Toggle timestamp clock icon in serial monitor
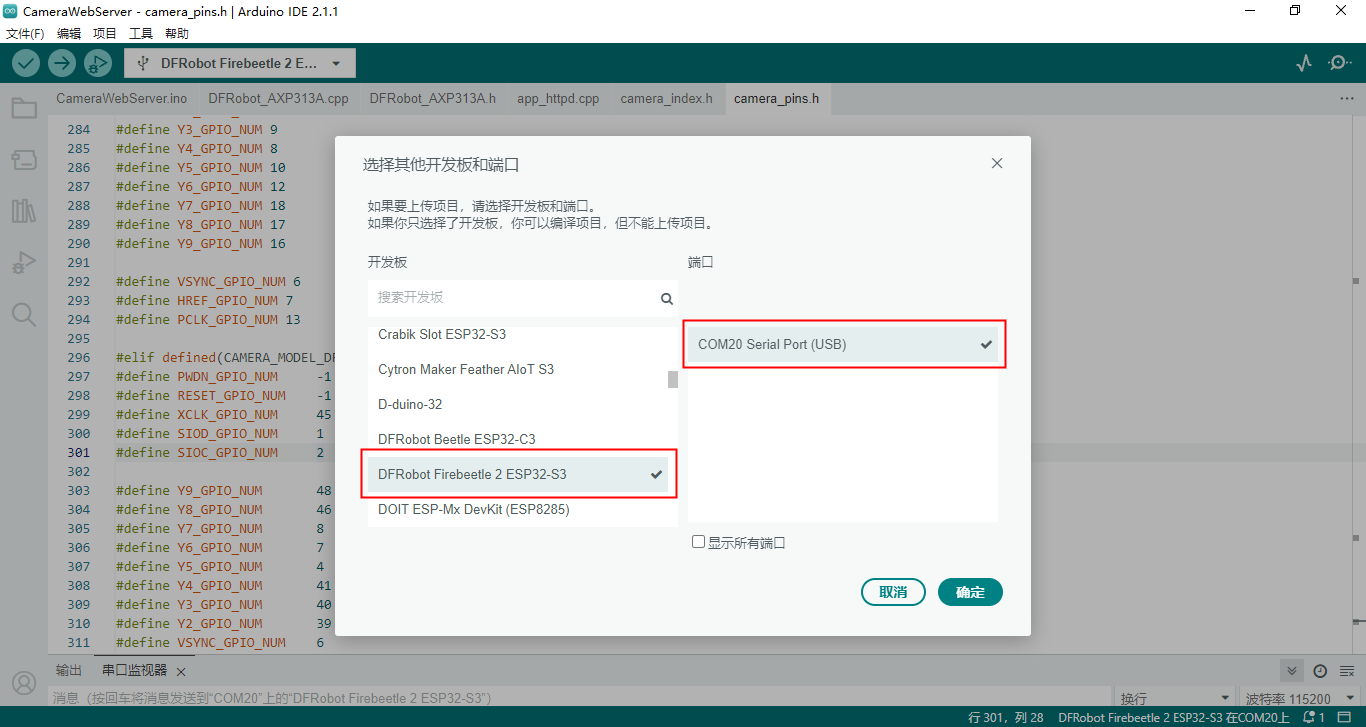This screenshot has width=1366, height=727. tap(1320, 671)
